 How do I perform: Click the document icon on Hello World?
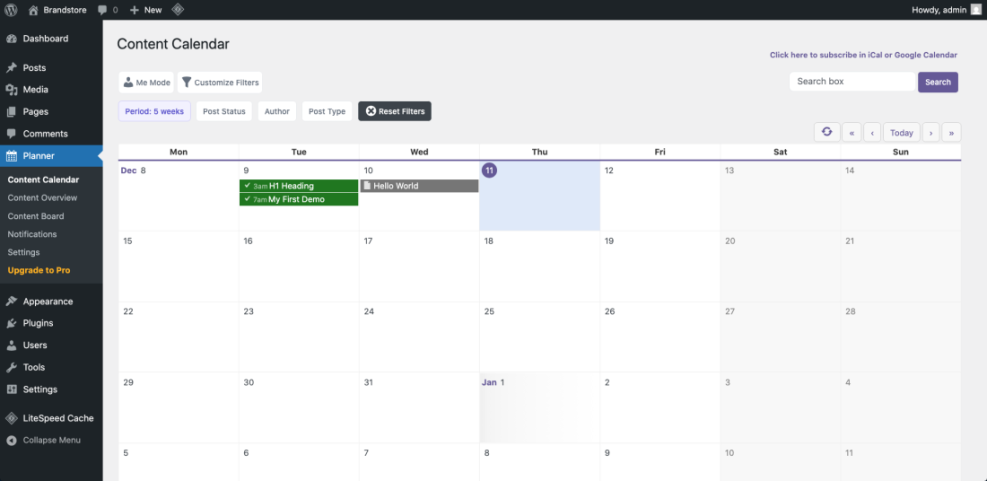367,186
